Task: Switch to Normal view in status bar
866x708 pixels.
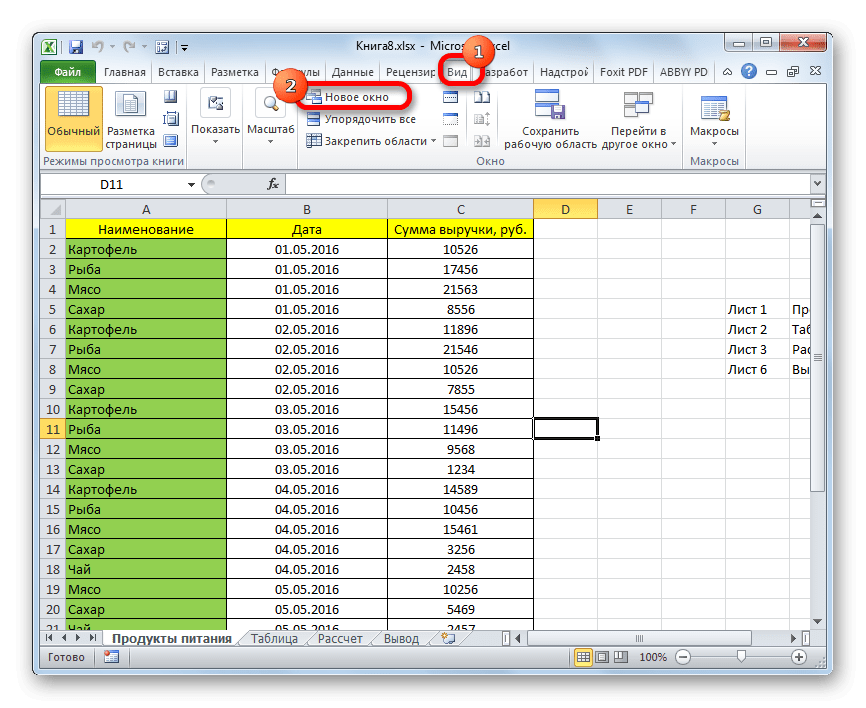Action: coord(583,657)
